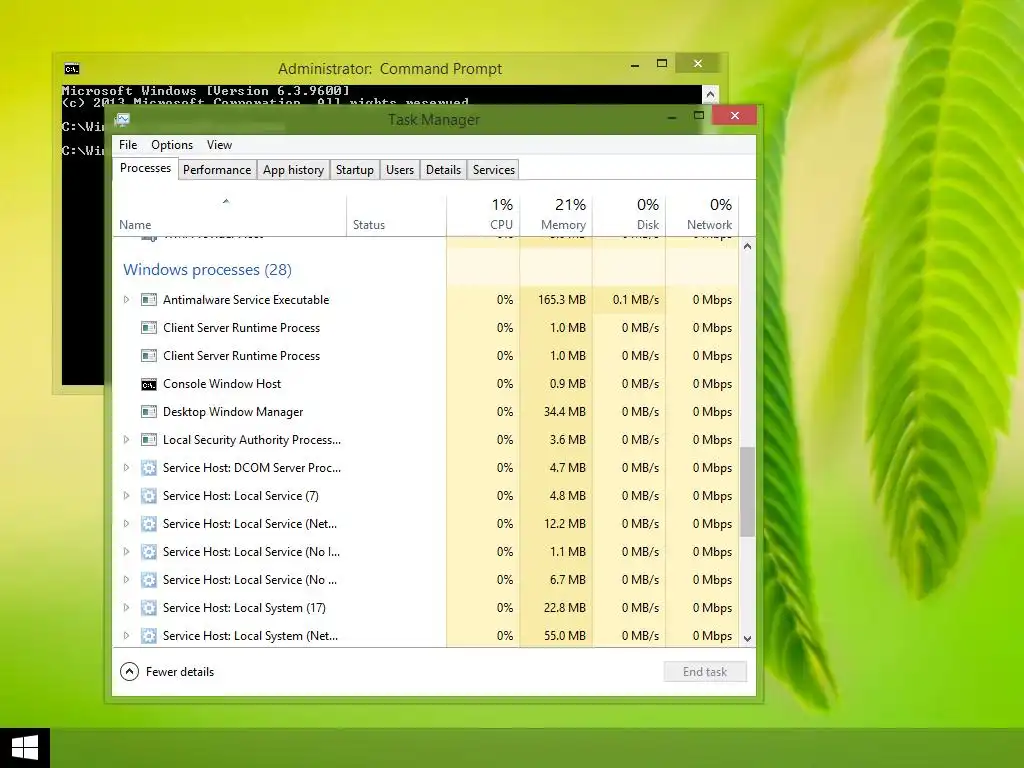Screen dimensions: 1024x768
Task: Sort by the CPU column header
Action: tap(483, 216)
